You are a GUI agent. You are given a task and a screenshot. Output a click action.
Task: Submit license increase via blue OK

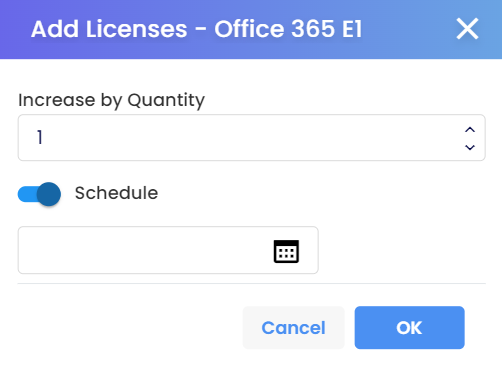[x=409, y=328]
